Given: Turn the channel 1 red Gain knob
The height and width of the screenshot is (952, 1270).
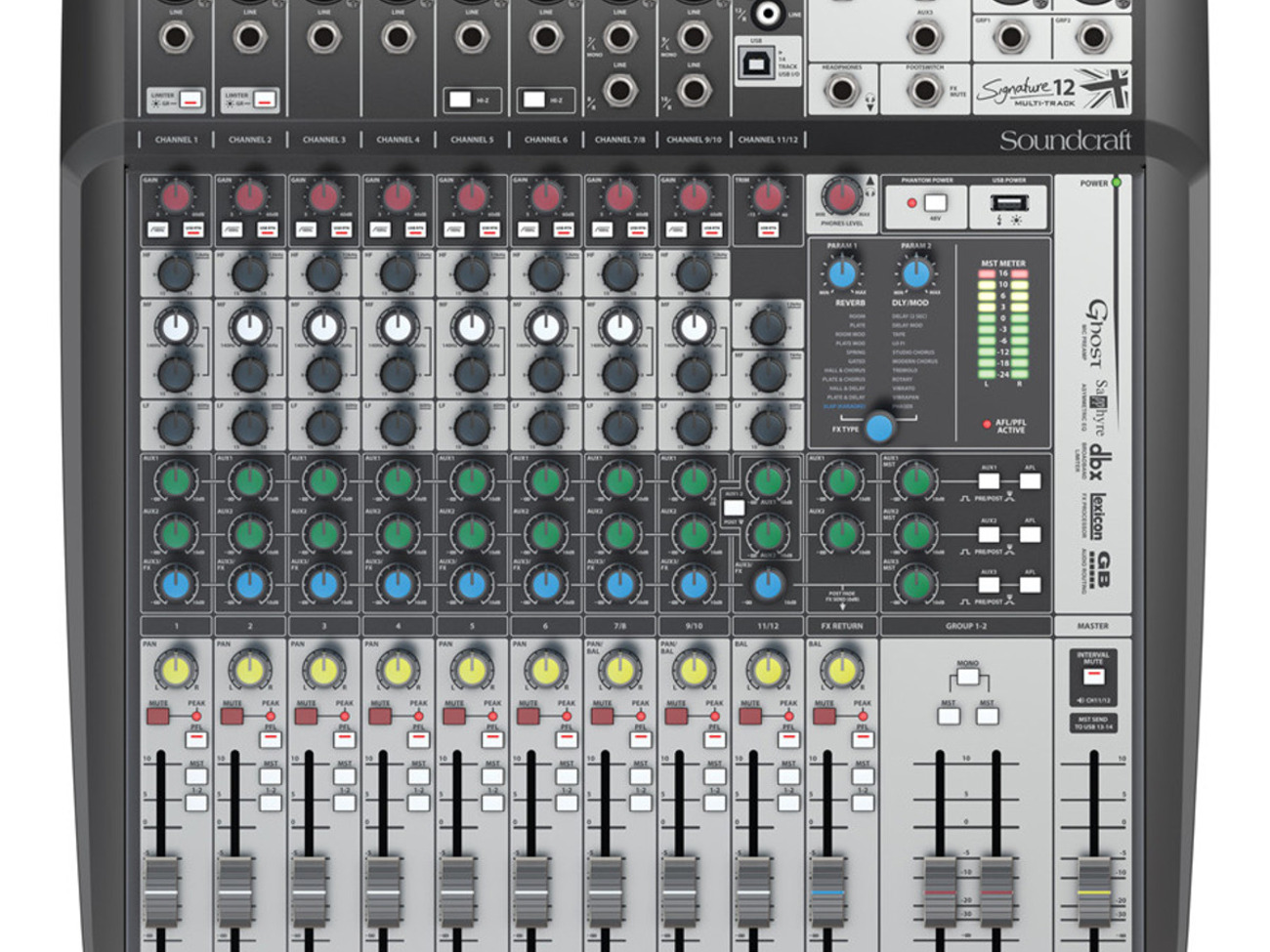Looking at the screenshot, I should click(x=175, y=197).
